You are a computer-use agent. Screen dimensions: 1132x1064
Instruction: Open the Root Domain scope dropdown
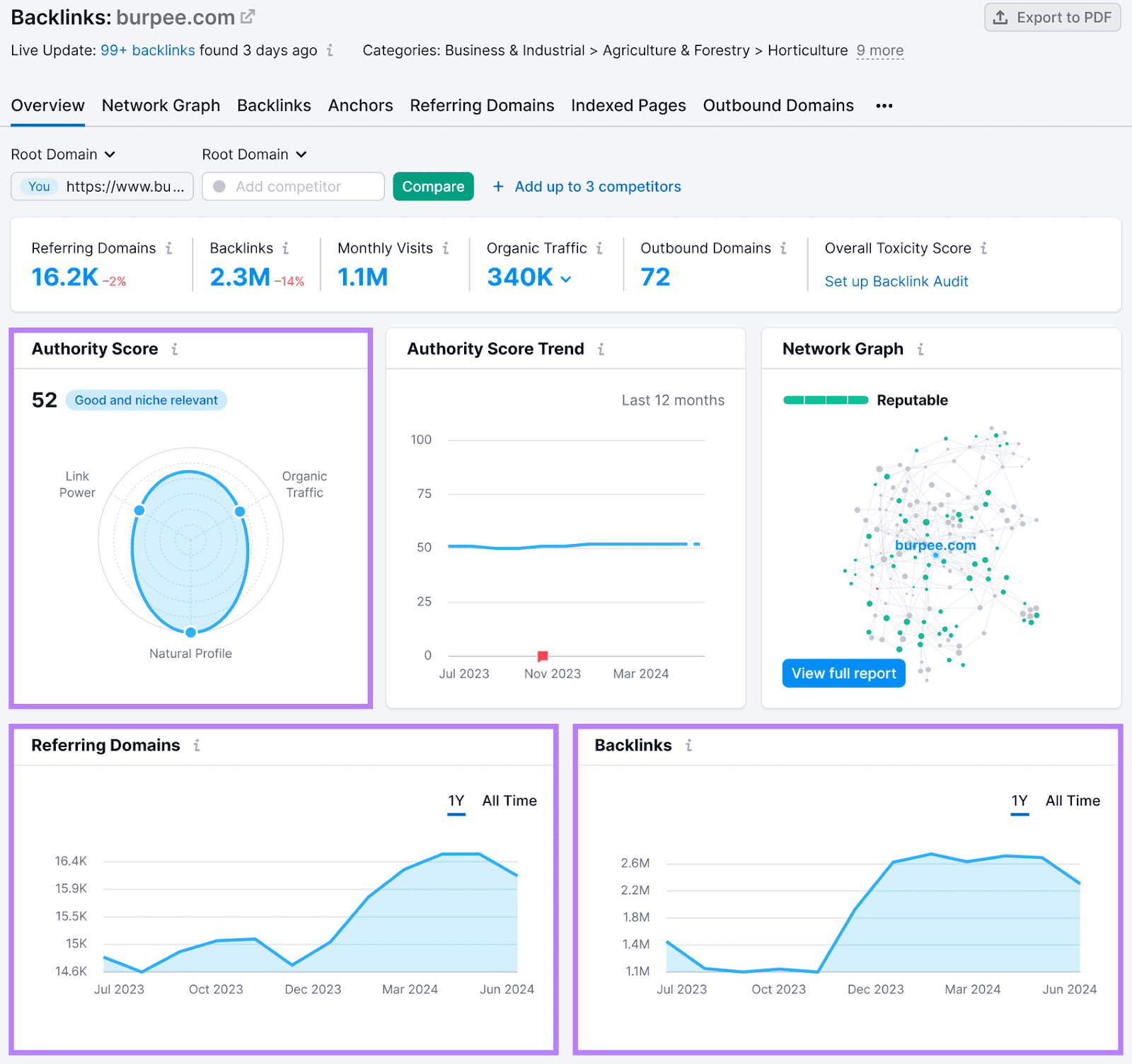click(63, 154)
